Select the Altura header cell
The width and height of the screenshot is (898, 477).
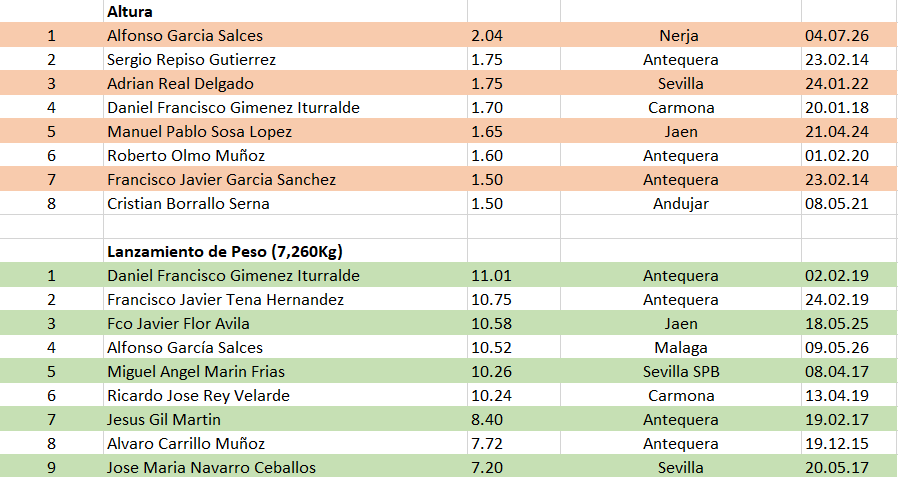pyautogui.click(x=285, y=11)
